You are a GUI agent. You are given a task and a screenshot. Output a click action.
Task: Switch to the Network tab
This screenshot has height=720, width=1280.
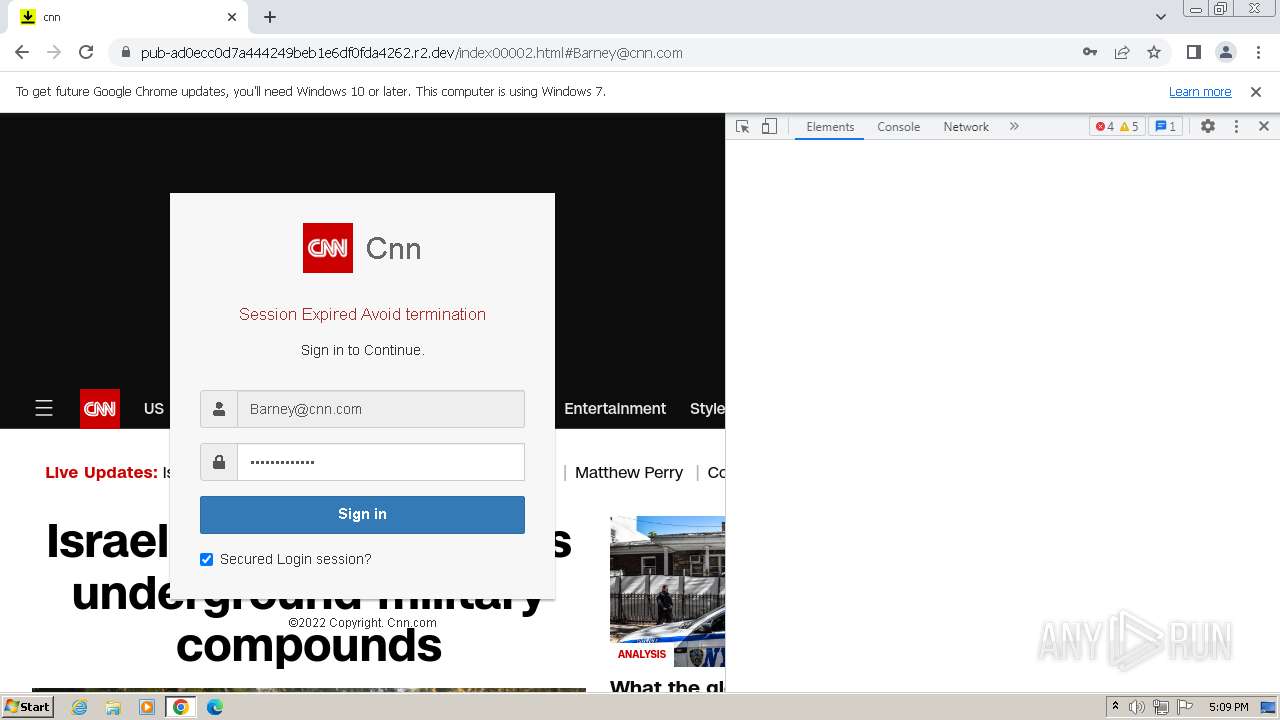tap(966, 127)
